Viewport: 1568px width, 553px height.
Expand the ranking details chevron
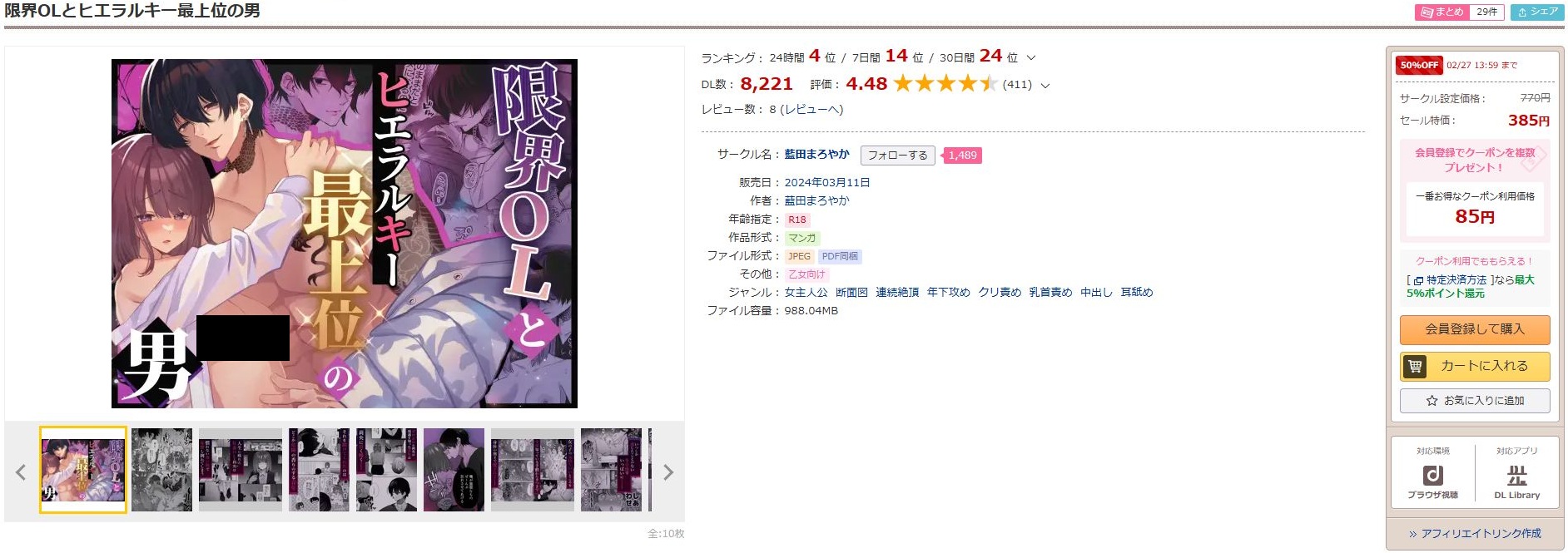[1031, 58]
